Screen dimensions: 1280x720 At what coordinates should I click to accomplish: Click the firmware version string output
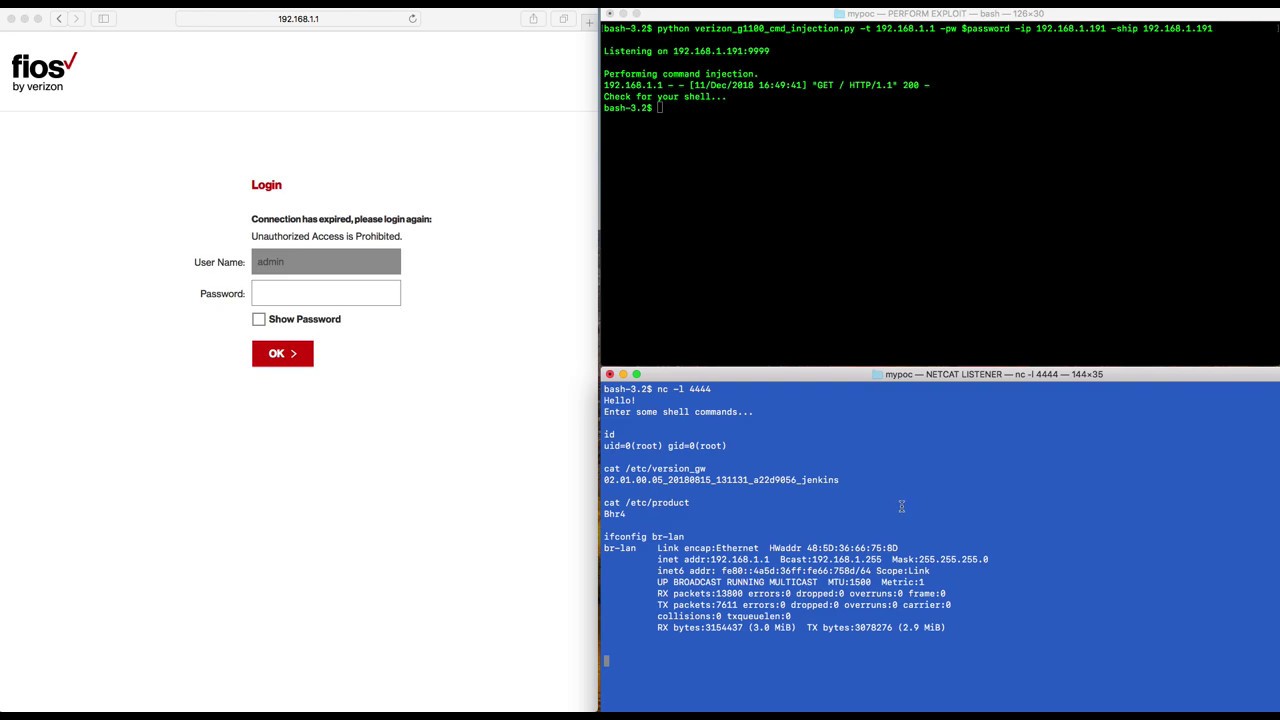(x=721, y=480)
